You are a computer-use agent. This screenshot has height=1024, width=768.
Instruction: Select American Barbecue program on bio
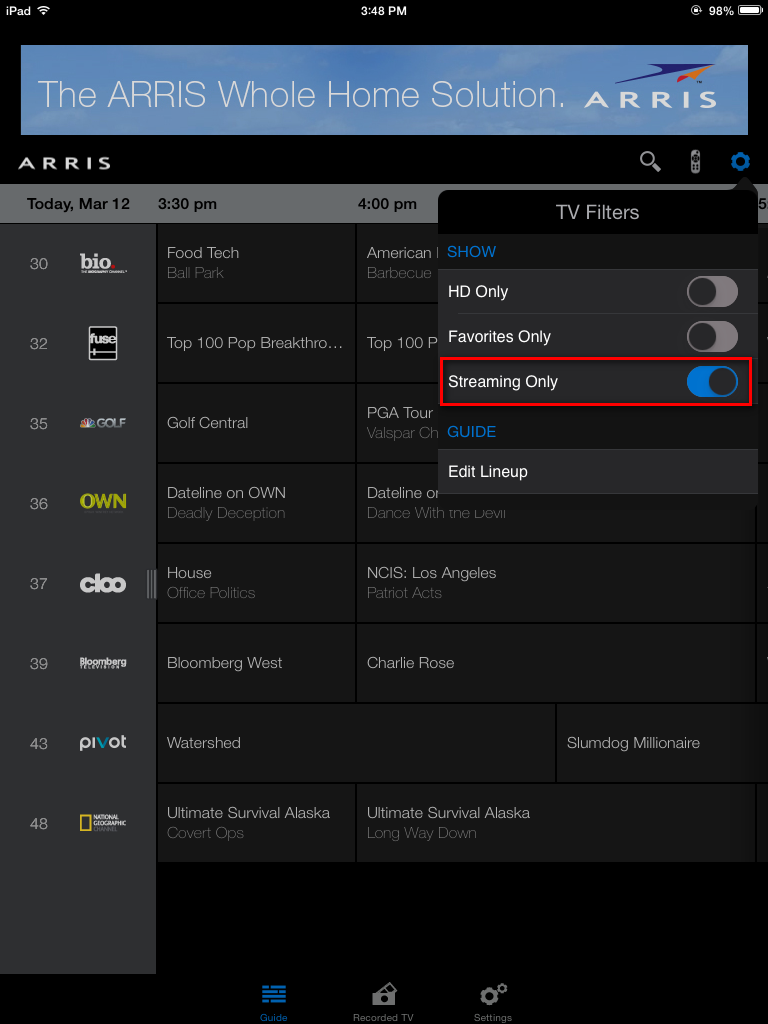pos(398,263)
